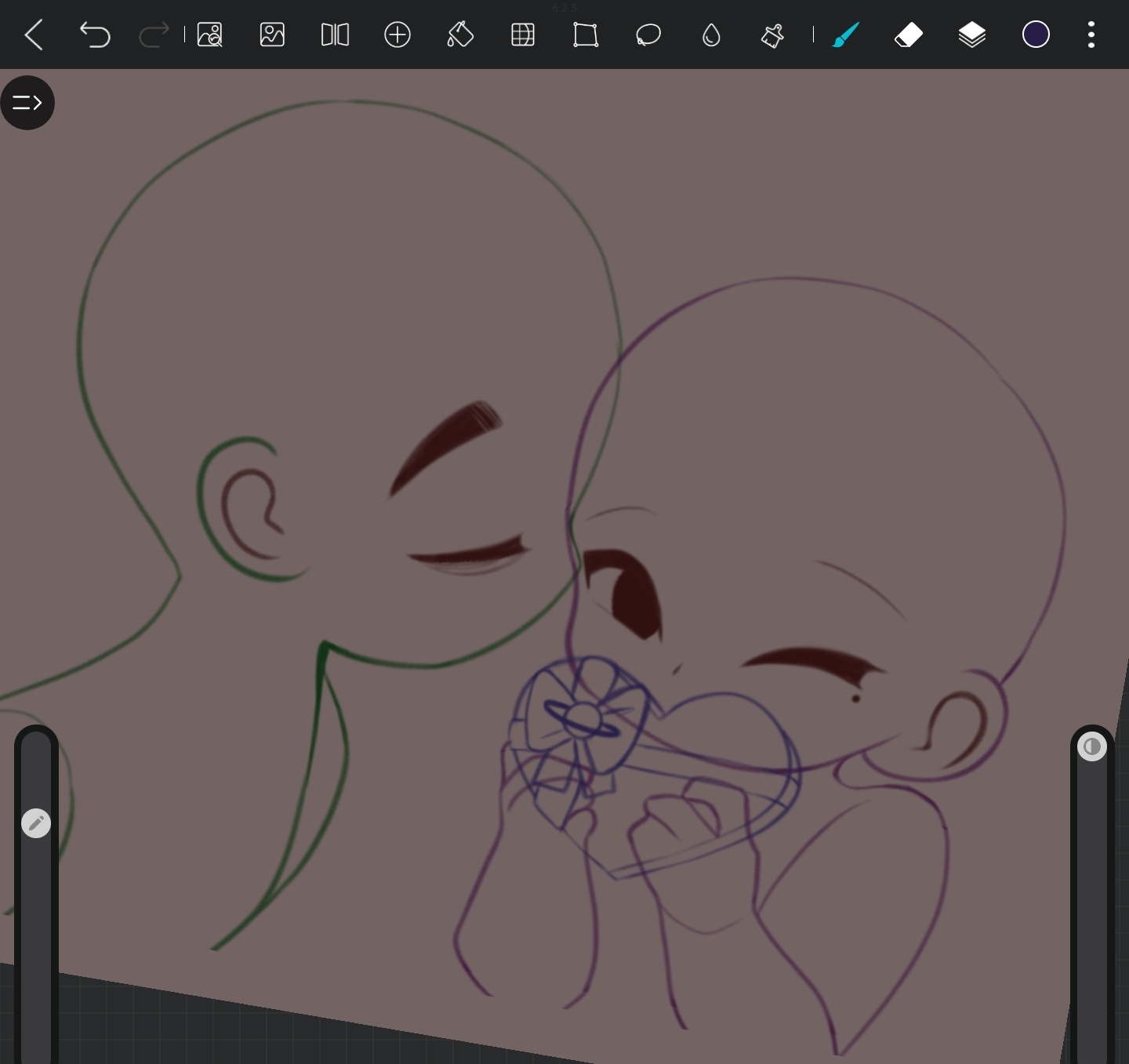Expand the collapsed side panel arrow button
Screen dimensions: 1129x1064
[x=27, y=103]
